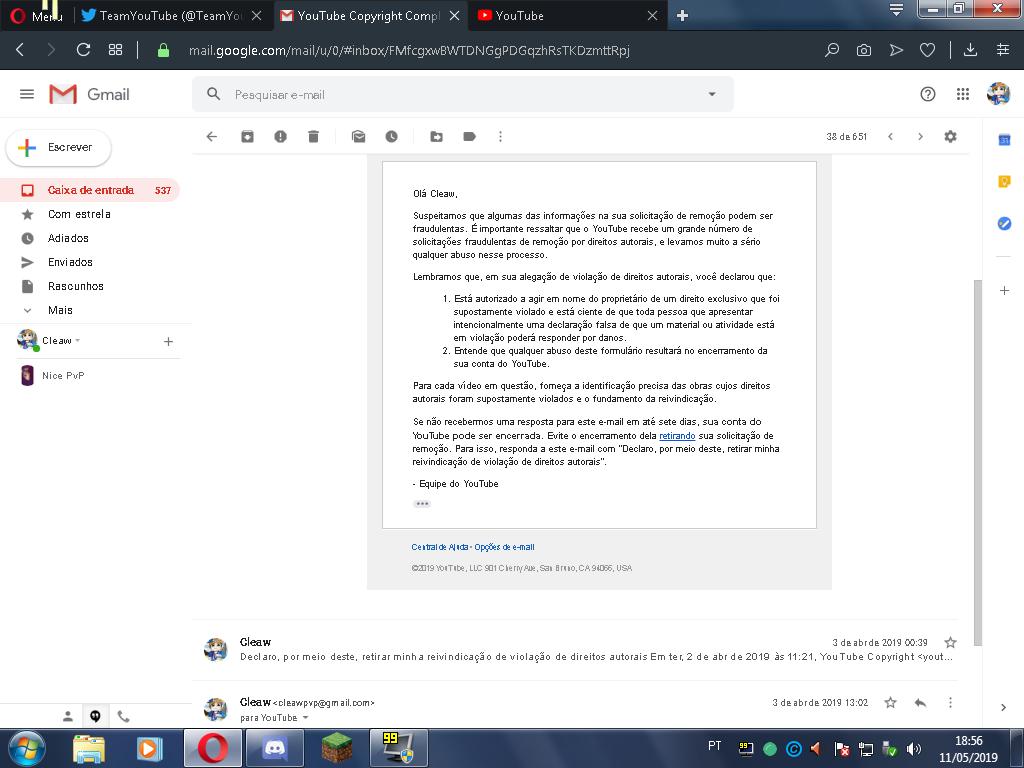This screenshot has height=768, width=1024.
Task: Open Opera easy setup sliders icon
Action: (x=1003, y=50)
